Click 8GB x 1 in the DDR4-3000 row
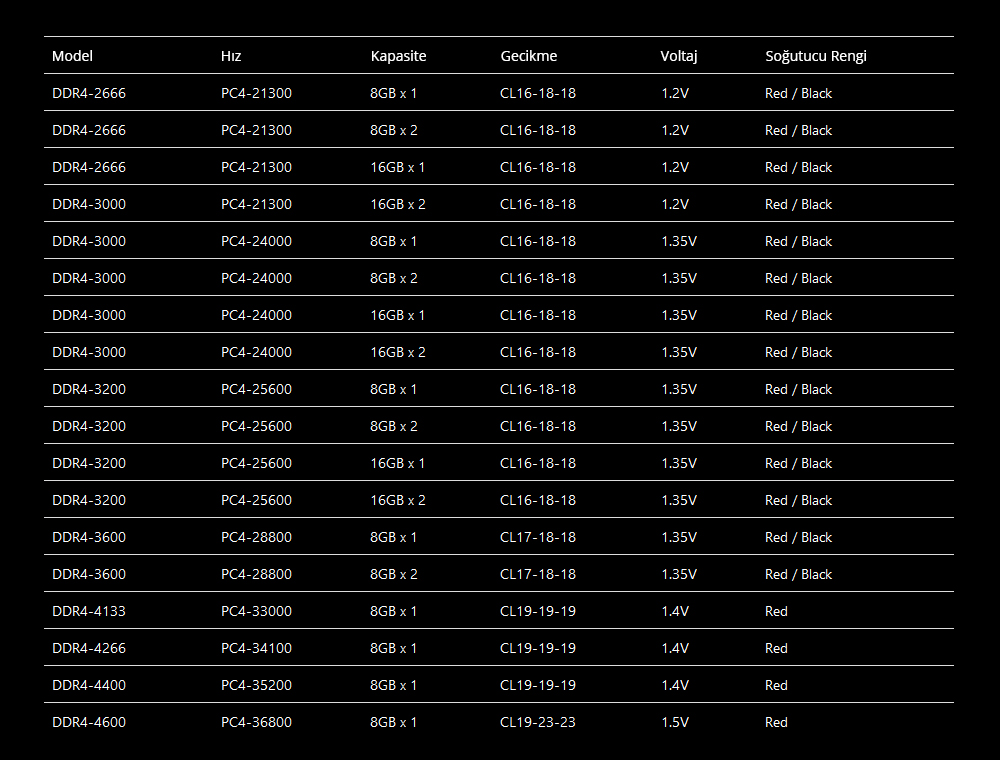 pyautogui.click(x=393, y=242)
